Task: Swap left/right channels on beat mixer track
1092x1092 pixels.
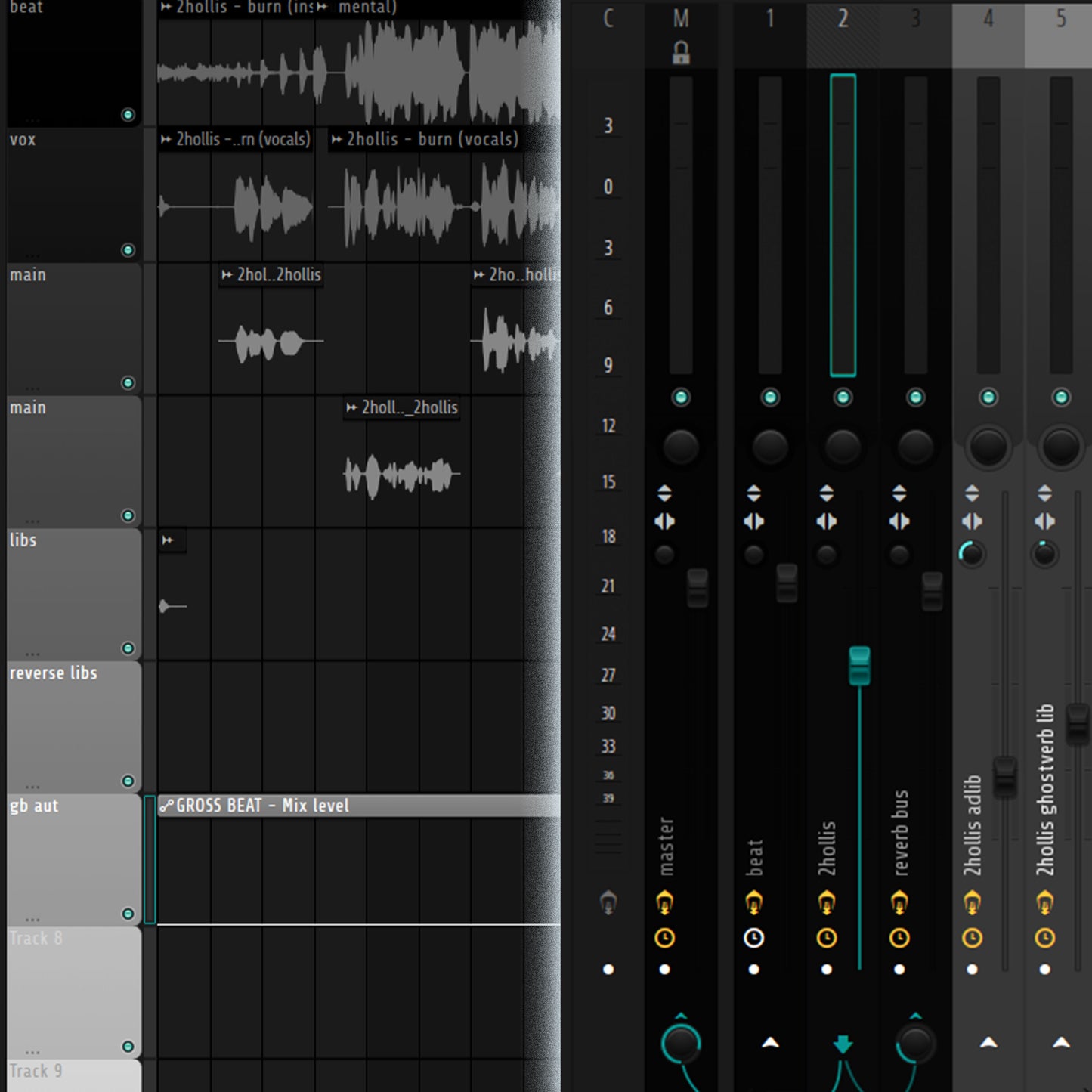Action: [x=753, y=521]
